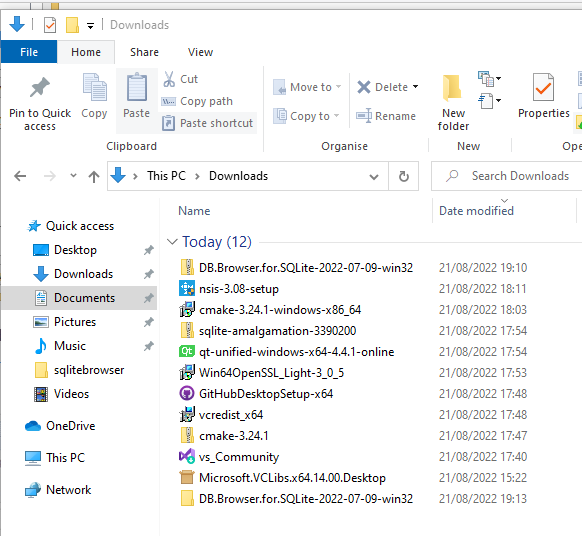582x536 pixels.
Task: Open the Customize Quick Access Toolbar arrow
Action: click(x=90, y=26)
